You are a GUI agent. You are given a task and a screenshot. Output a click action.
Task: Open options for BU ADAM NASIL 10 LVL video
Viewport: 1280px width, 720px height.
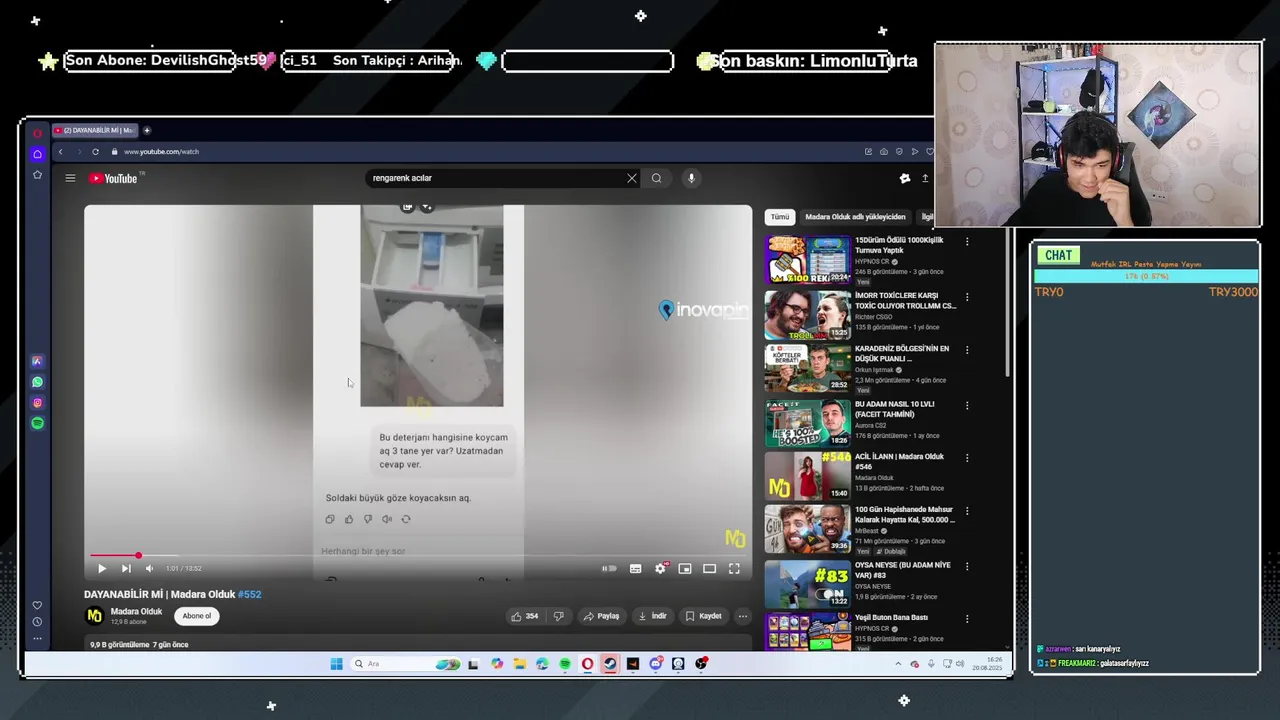967,405
